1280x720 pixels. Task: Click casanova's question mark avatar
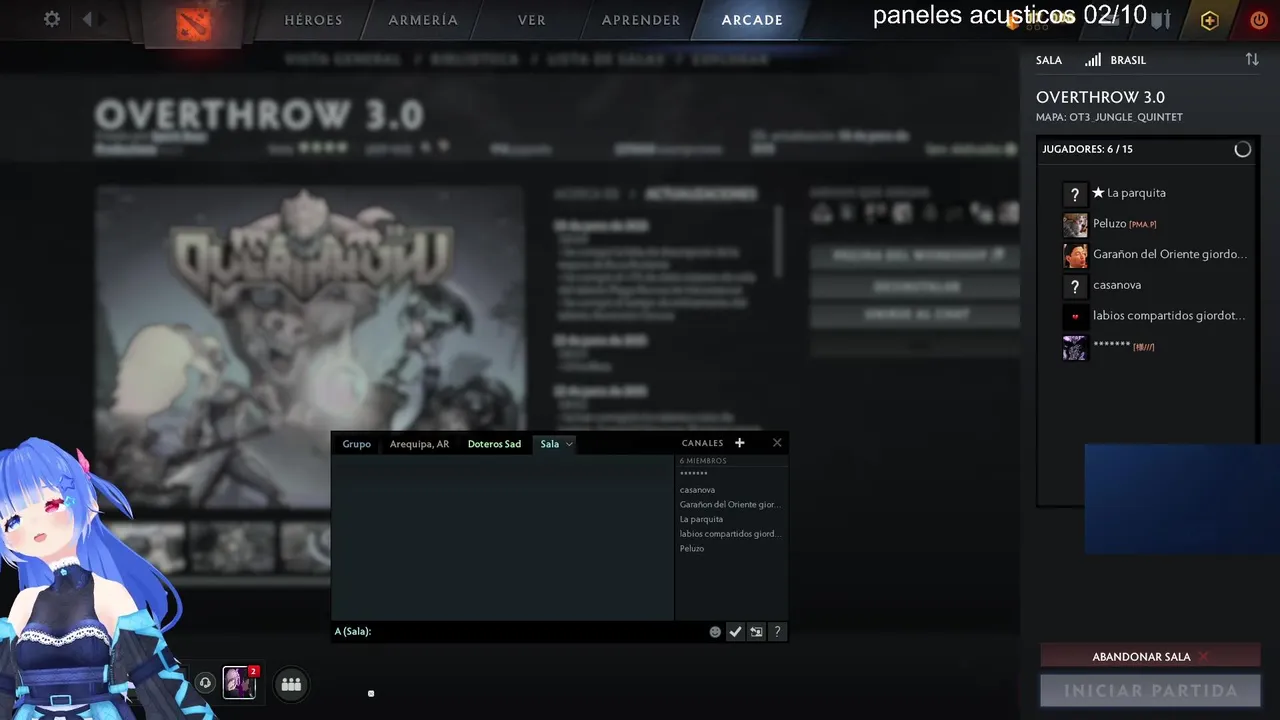point(1075,286)
